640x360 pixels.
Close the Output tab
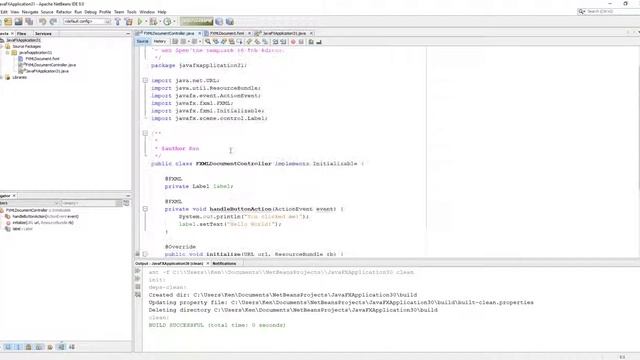pyautogui.click(x=208, y=264)
